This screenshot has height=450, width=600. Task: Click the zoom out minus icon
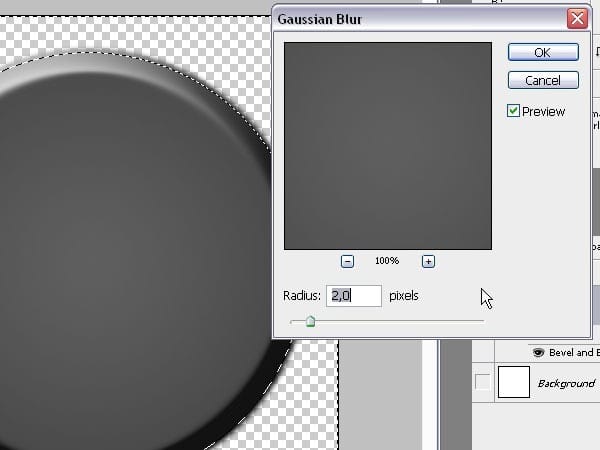click(347, 261)
